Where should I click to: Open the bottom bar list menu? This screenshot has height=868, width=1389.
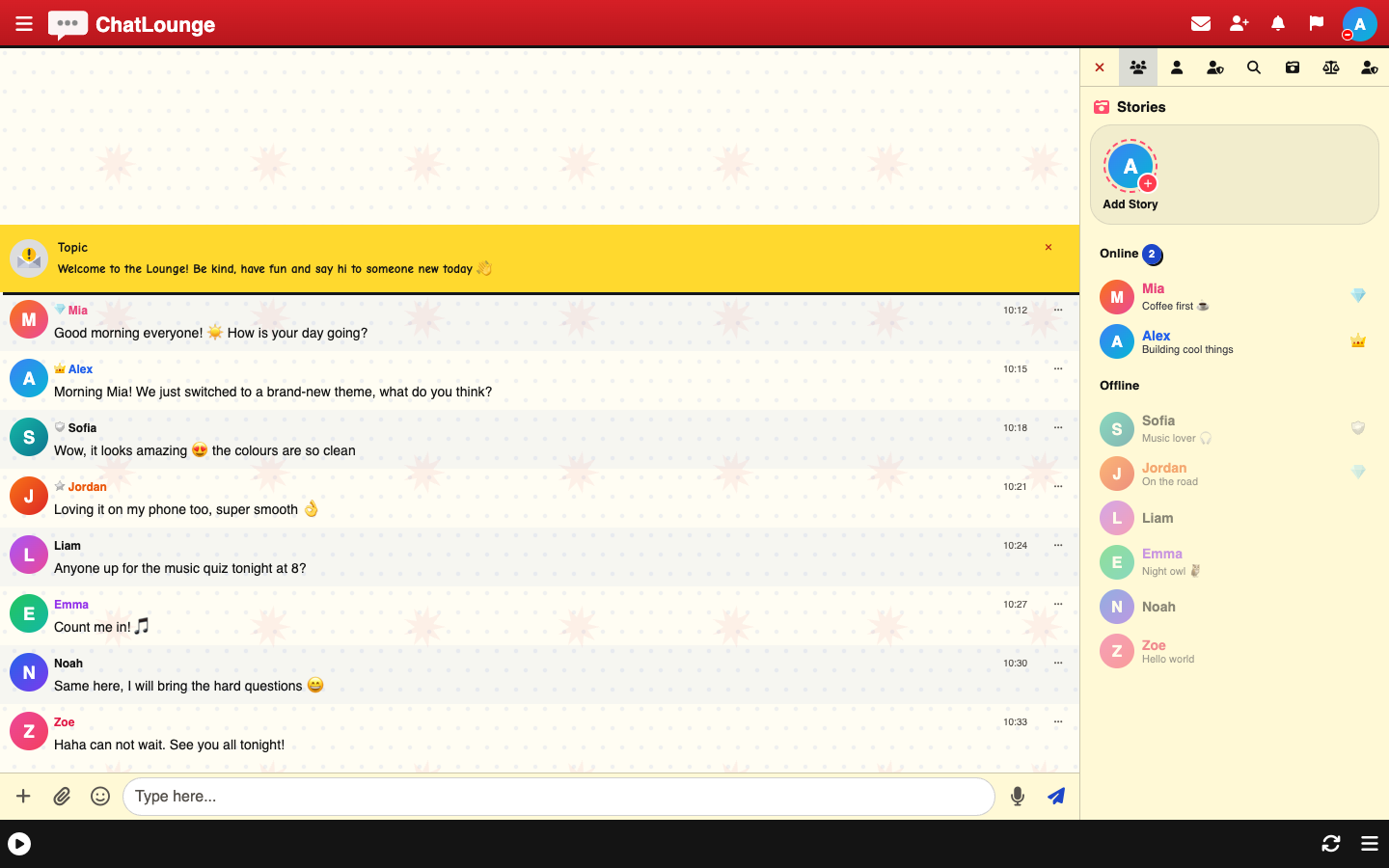[1370, 844]
